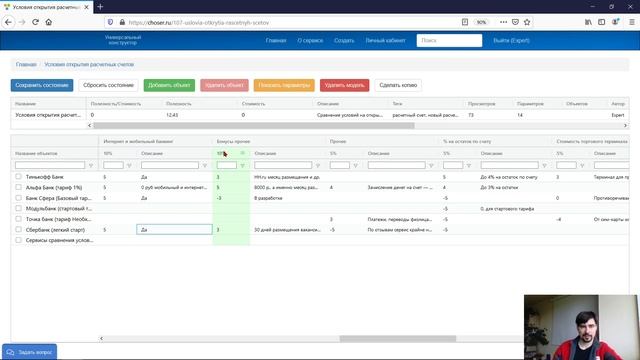This screenshot has height=360, width=640.
Task: Click the chat bubble icon on Задать вопрос
Action: [11, 352]
